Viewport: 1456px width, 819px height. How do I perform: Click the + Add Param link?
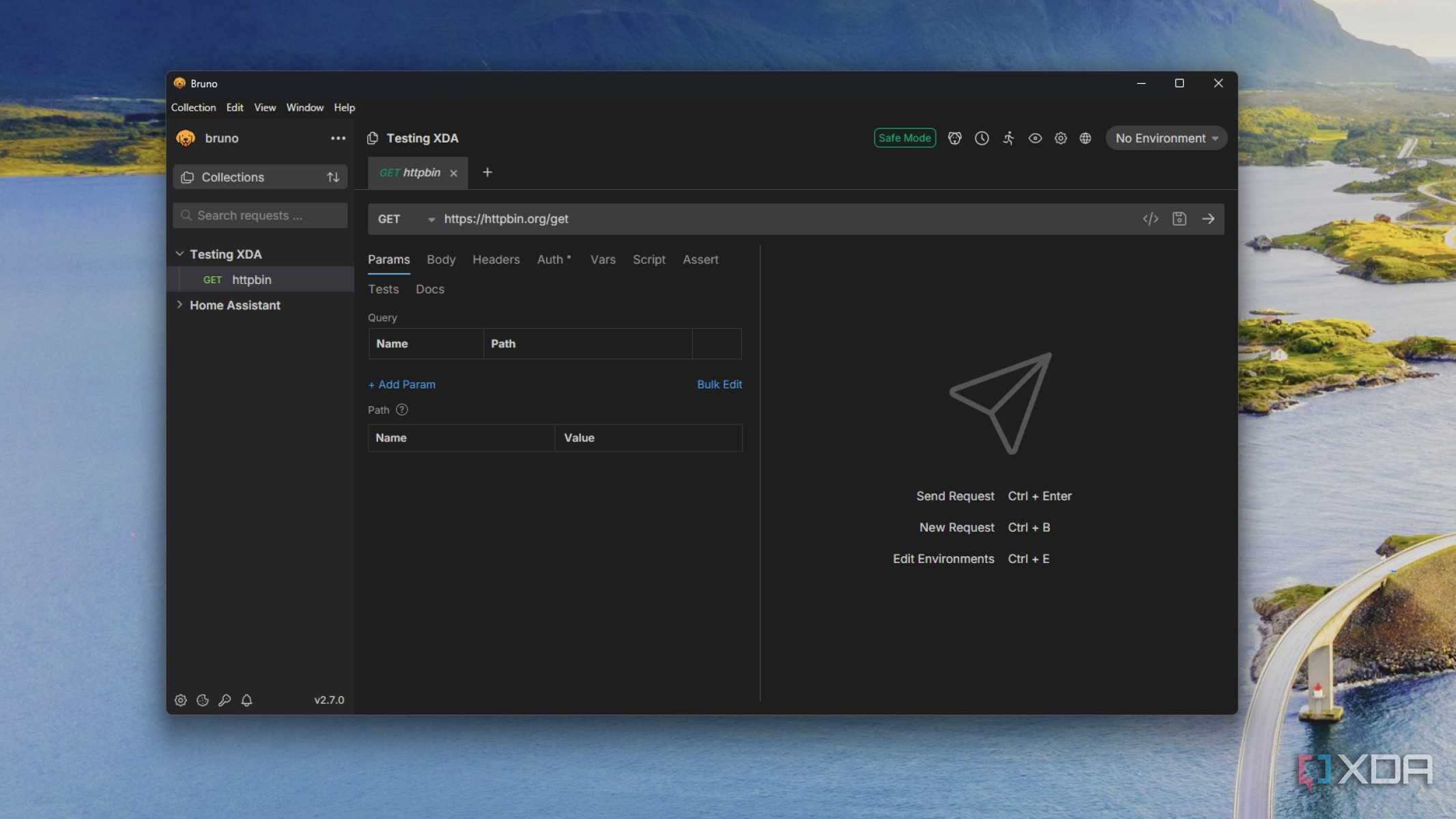tap(401, 384)
